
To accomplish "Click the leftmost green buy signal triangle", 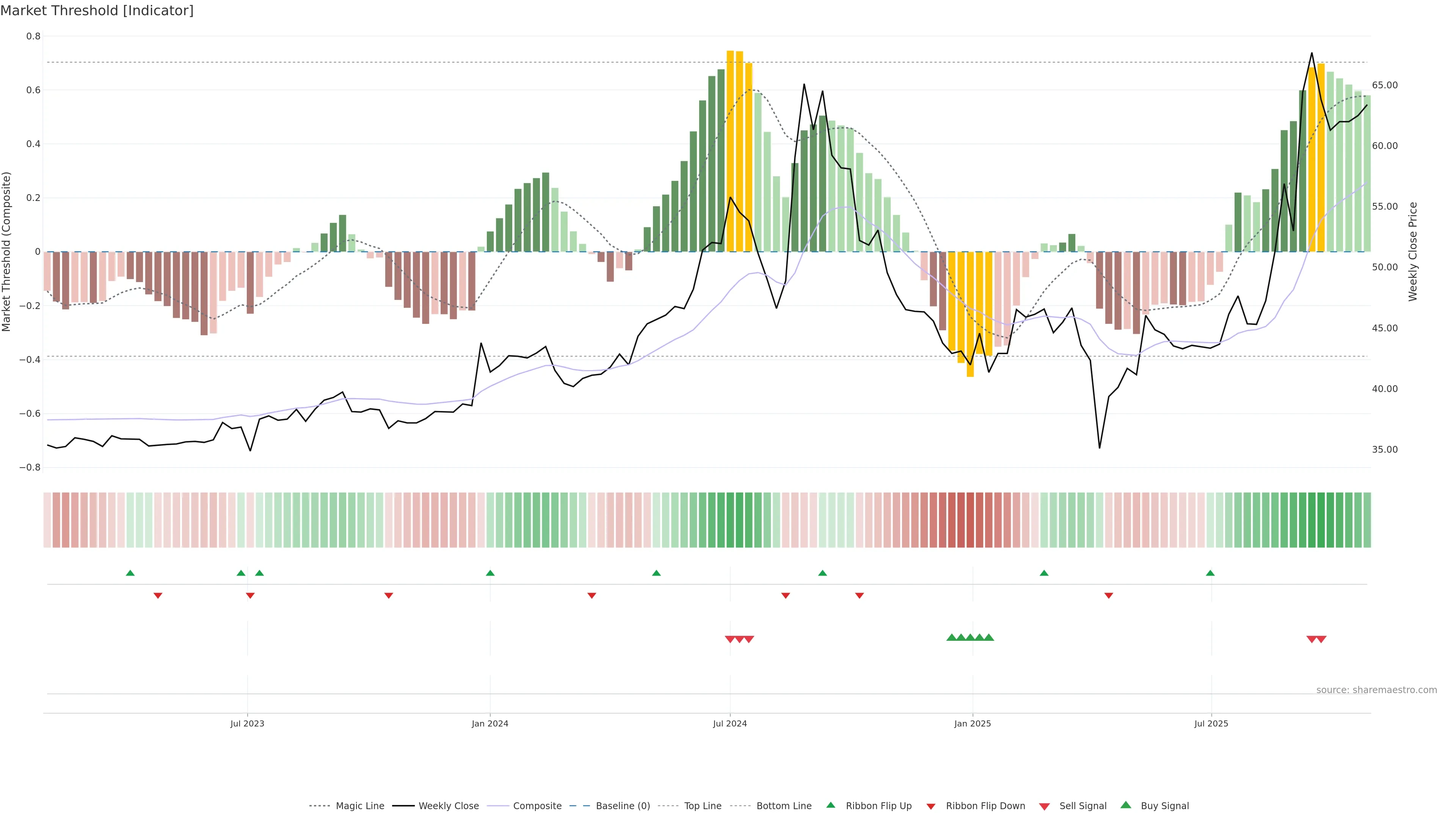I will coord(951,637).
